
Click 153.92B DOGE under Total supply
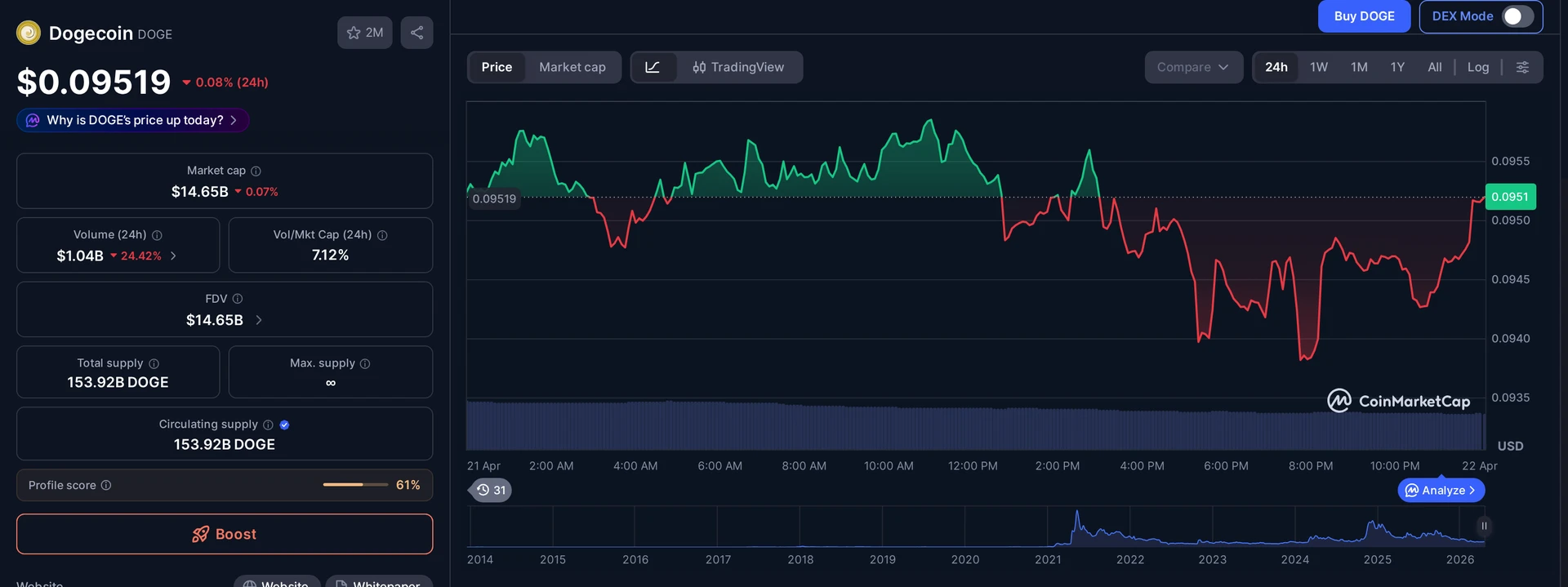118,382
